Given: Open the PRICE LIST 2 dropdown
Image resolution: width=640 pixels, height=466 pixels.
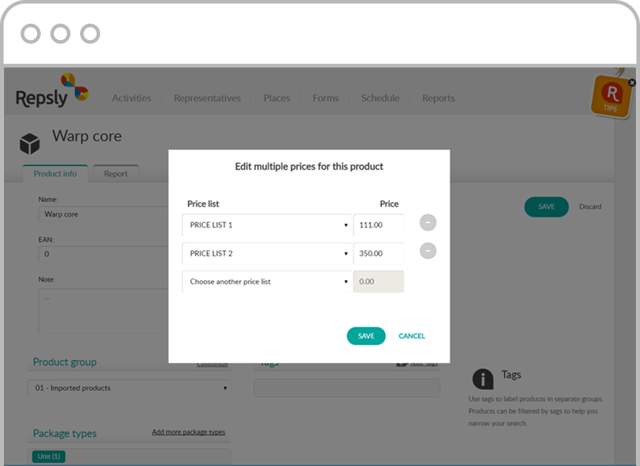Looking at the screenshot, I should (x=267, y=253).
